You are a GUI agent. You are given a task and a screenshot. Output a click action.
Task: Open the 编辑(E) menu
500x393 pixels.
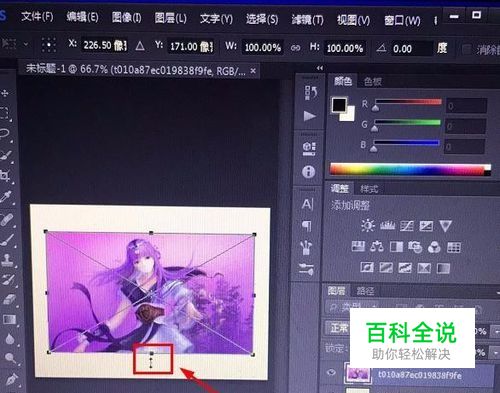coord(82,16)
